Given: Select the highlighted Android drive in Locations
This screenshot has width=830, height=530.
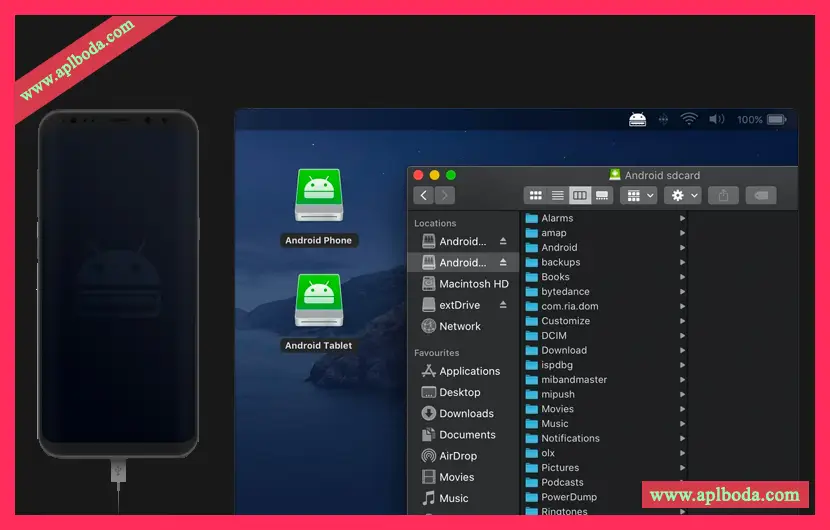Looking at the screenshot, I should tap(463, 263).
